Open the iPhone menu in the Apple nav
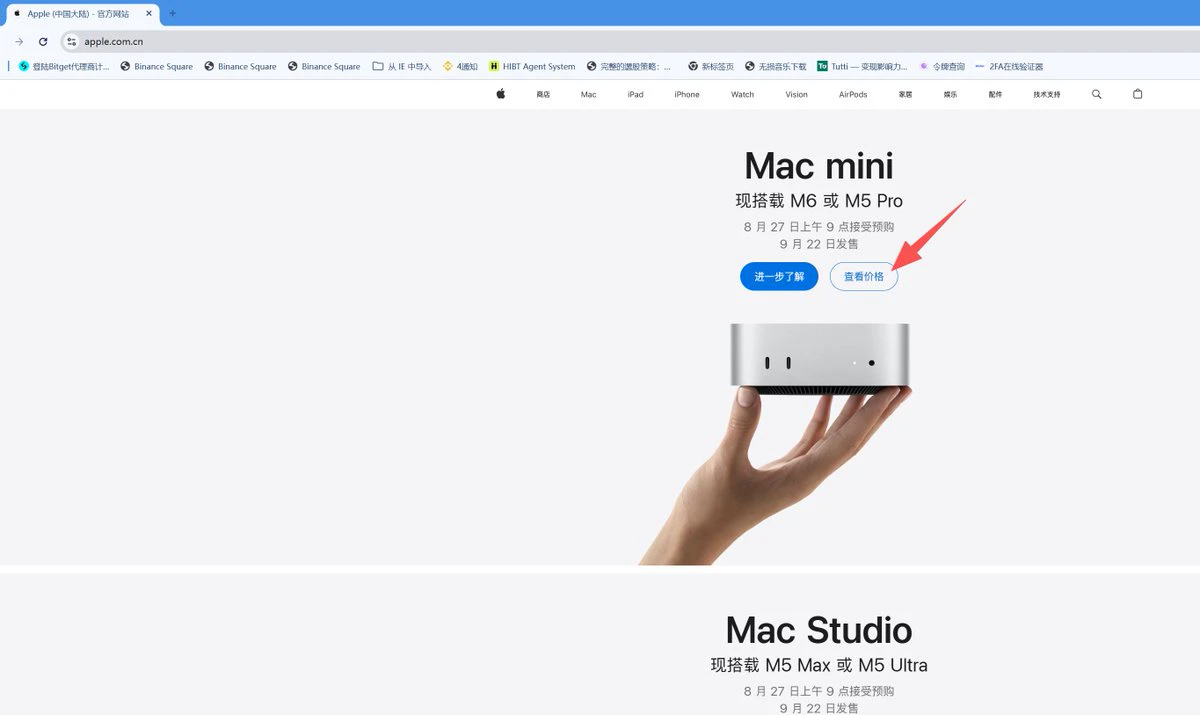 pyautogui.click(x=687, y=95)
